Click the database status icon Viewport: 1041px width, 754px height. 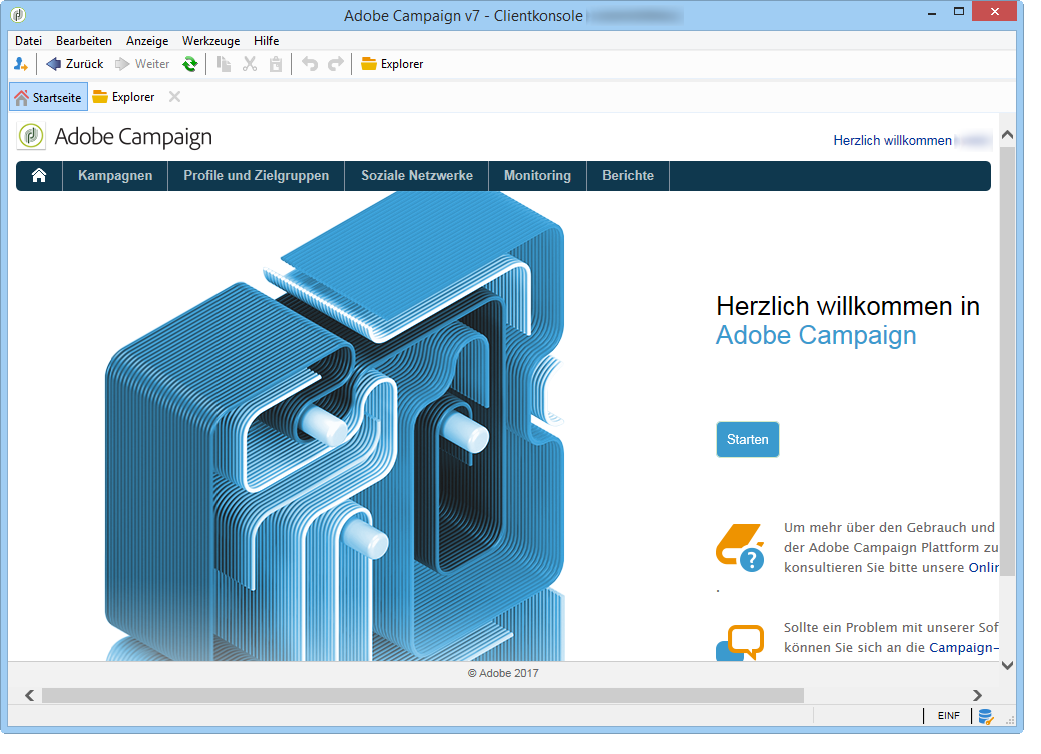(986, 716)
